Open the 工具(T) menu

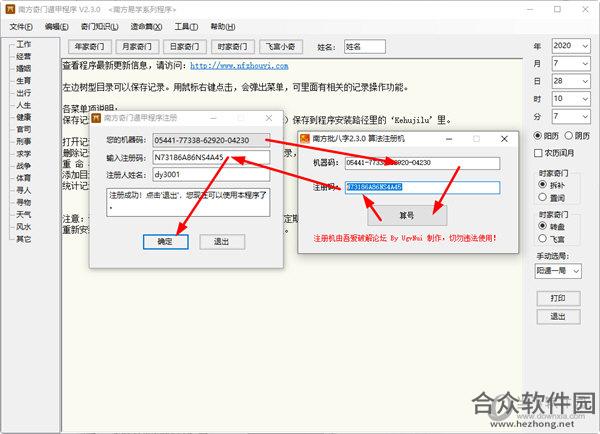click(186, 27)
